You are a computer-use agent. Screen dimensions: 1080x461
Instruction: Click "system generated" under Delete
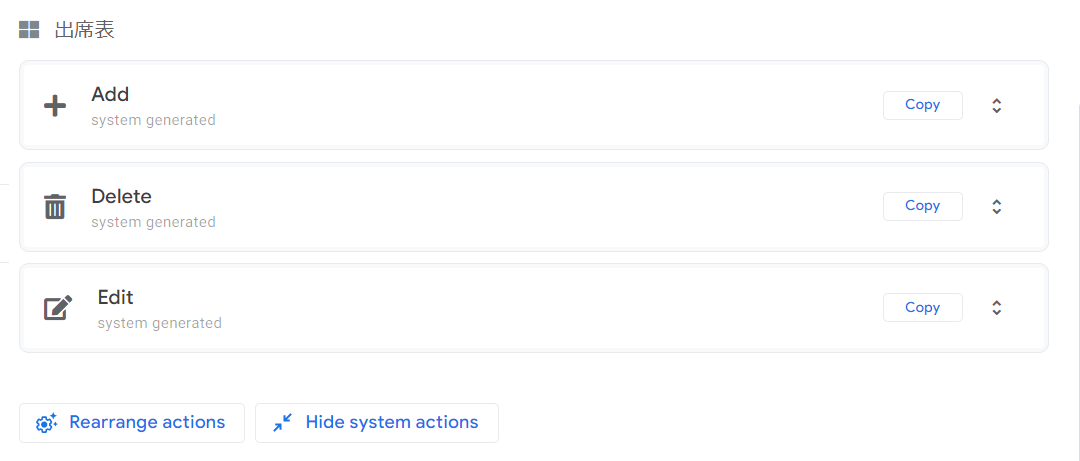click(153, 222)
